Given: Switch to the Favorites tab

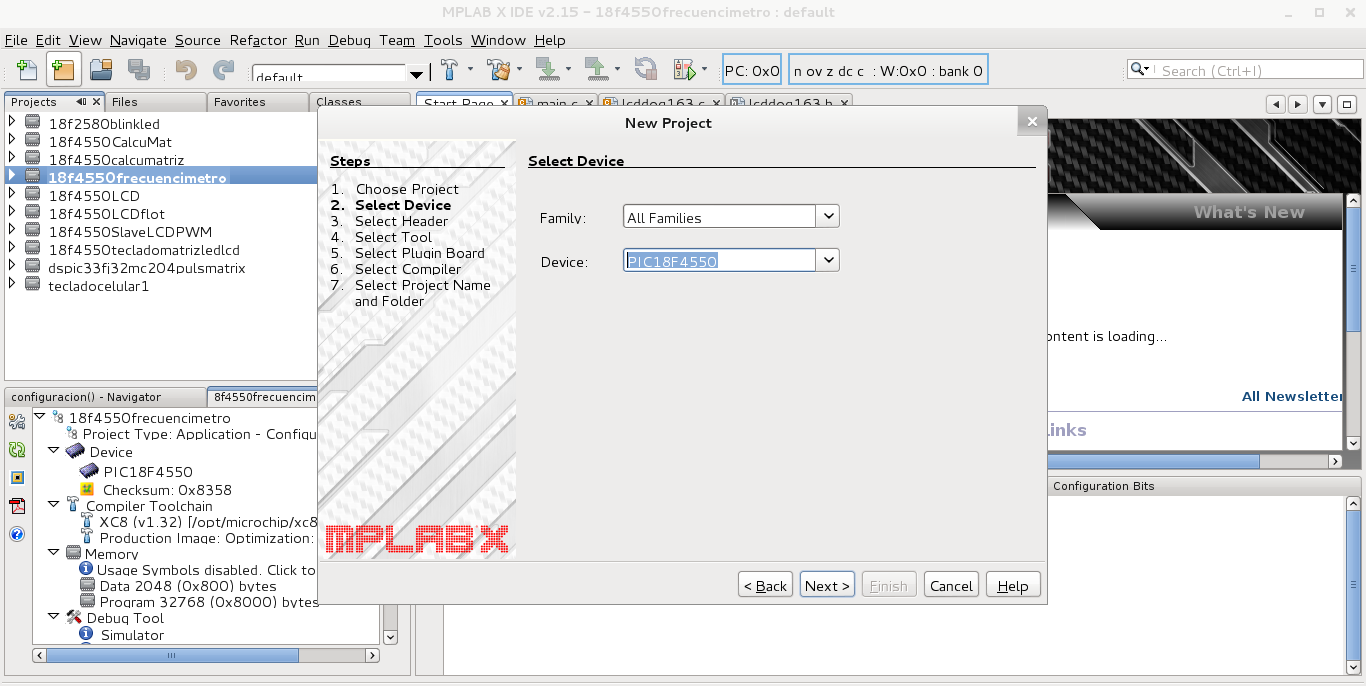Looking at the screenshot, I should coord(257,102).
